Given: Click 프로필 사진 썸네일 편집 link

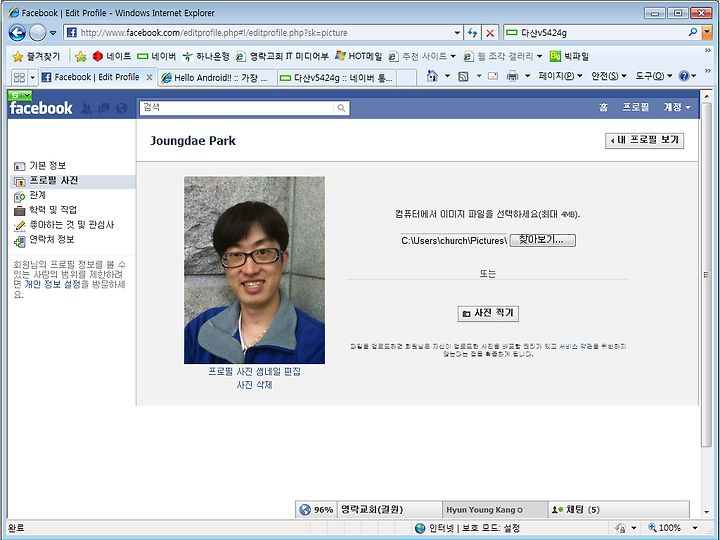Looking at the screenshot, I should 254,371.
